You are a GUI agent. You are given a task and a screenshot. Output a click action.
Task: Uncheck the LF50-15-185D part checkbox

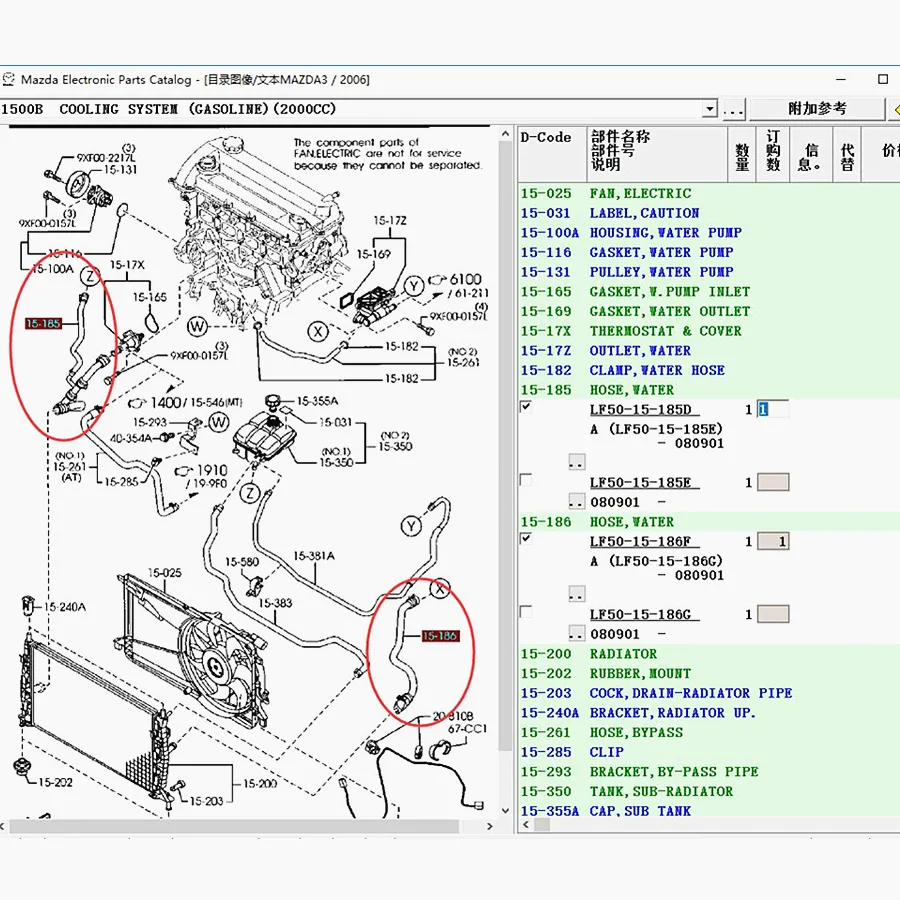tap(525, 407)
